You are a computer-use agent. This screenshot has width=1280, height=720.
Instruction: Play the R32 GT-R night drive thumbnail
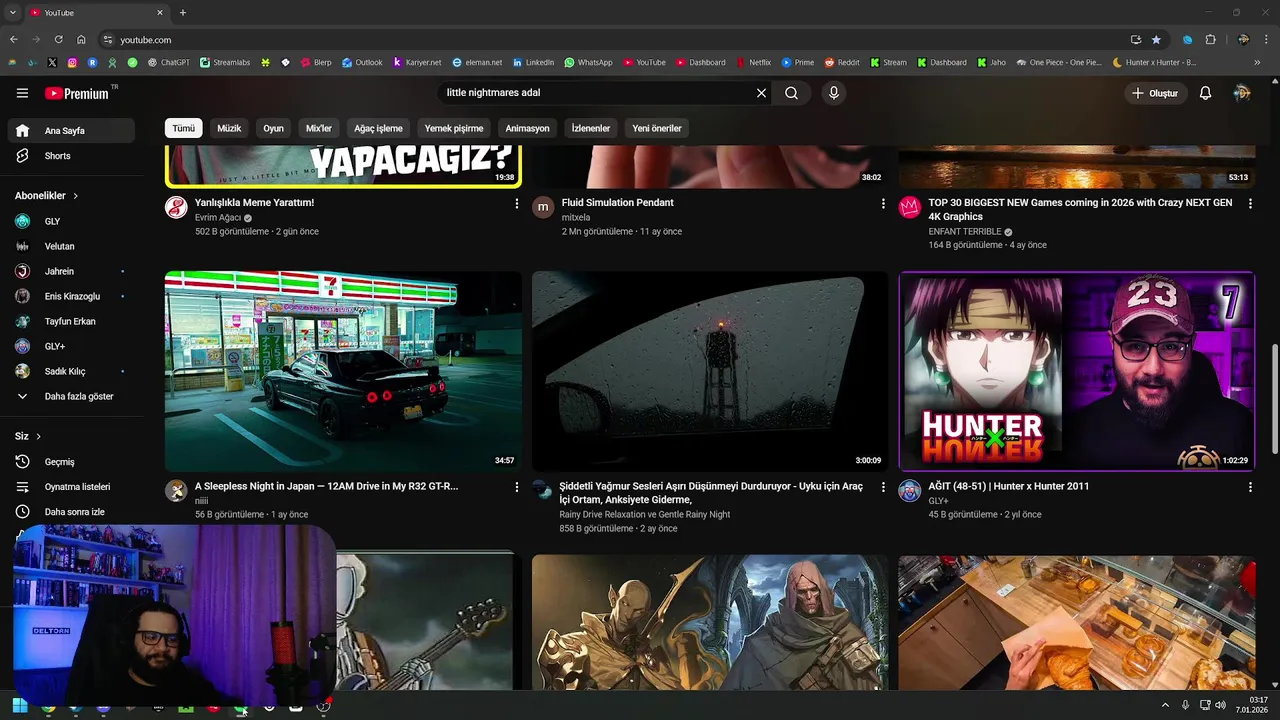point(343,371)
